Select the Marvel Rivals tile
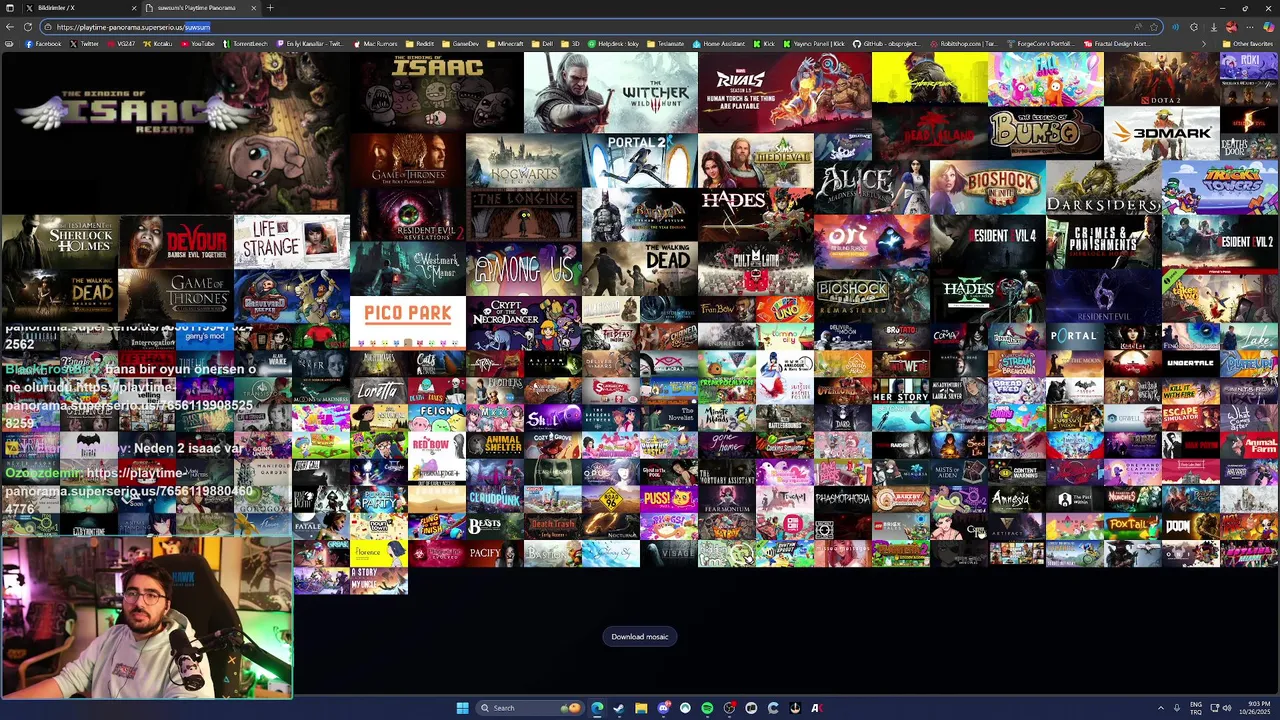The width and height of the screenshot is (1280, 720). (x=785, y=92)
